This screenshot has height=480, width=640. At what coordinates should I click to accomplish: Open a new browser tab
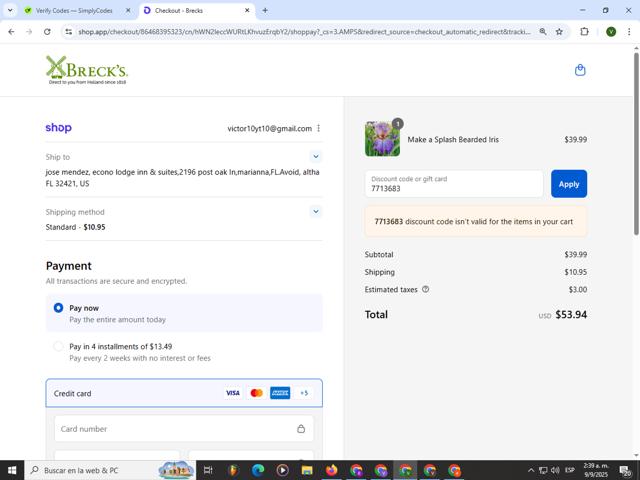pos(265,11)
